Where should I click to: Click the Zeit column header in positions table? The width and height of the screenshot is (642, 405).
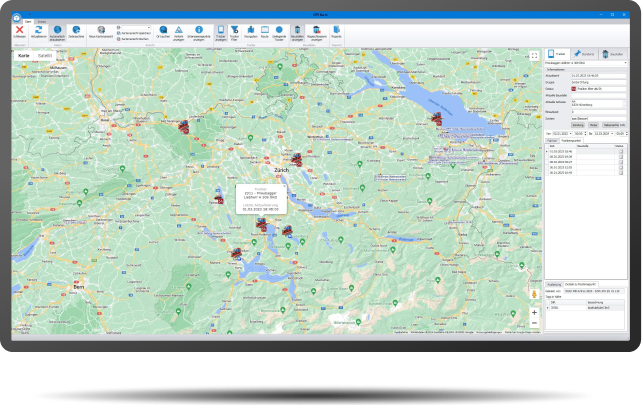tap(562, 146)
